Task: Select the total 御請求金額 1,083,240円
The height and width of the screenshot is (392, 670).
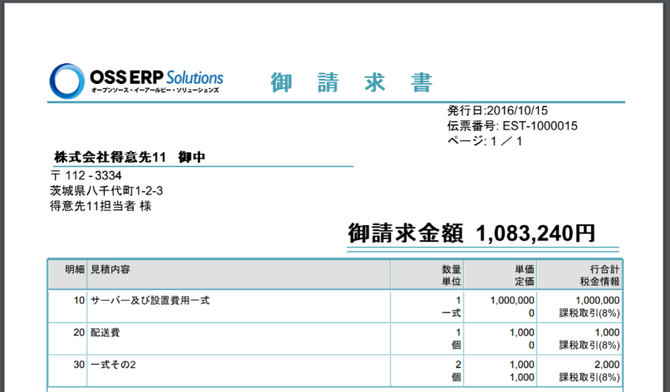Action: coord(472,233)
